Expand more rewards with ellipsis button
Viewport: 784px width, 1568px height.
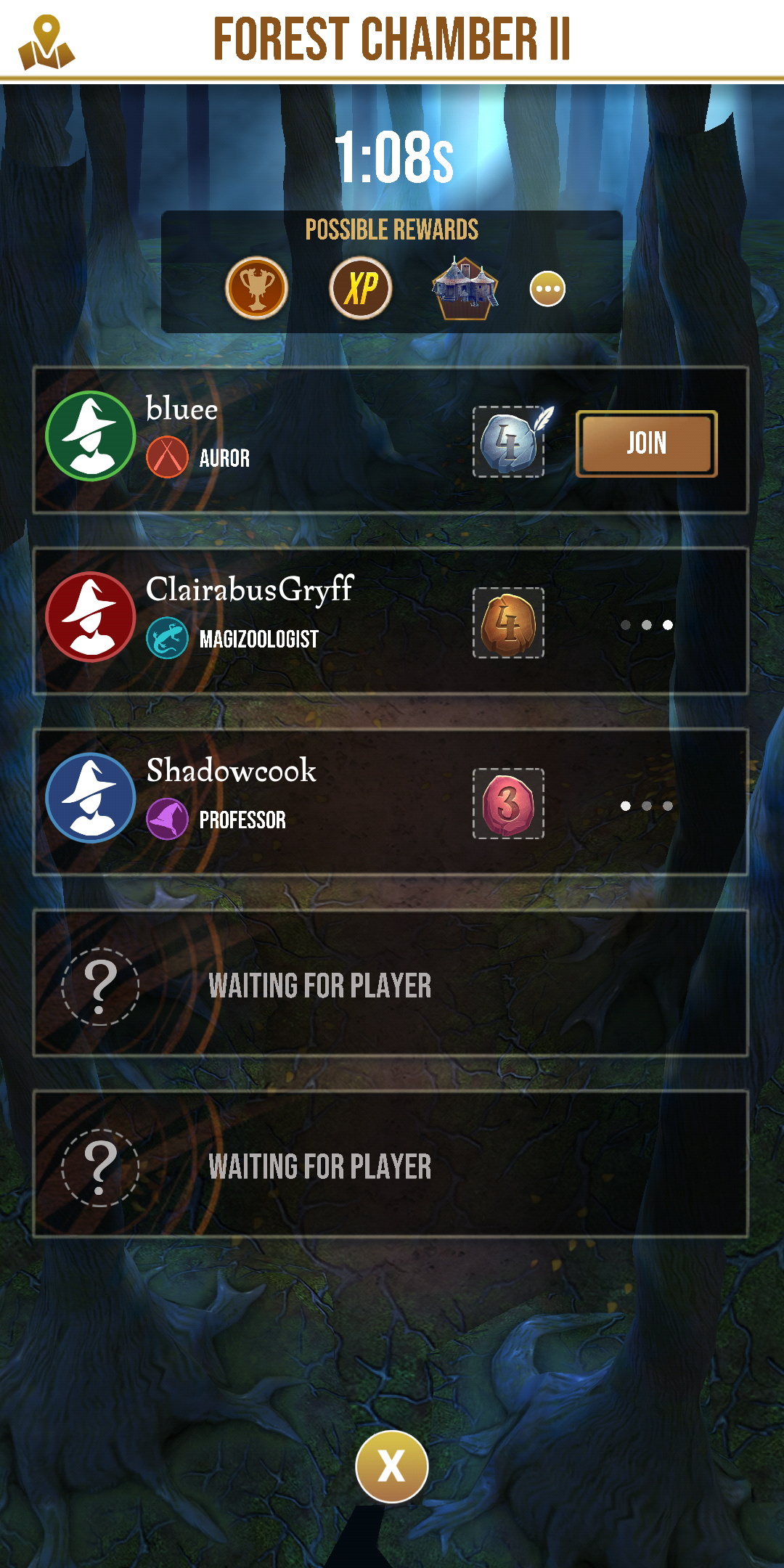pos(547,289)
